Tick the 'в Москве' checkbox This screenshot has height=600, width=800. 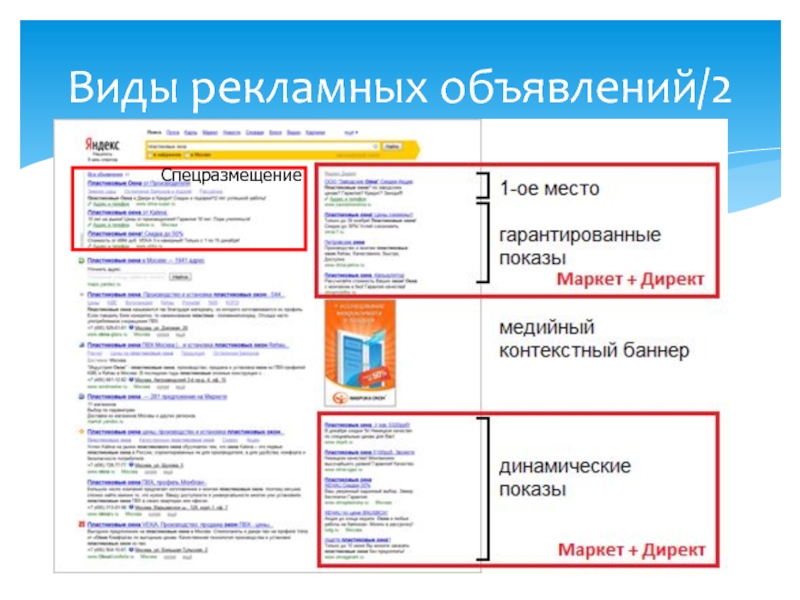(187, 155)
